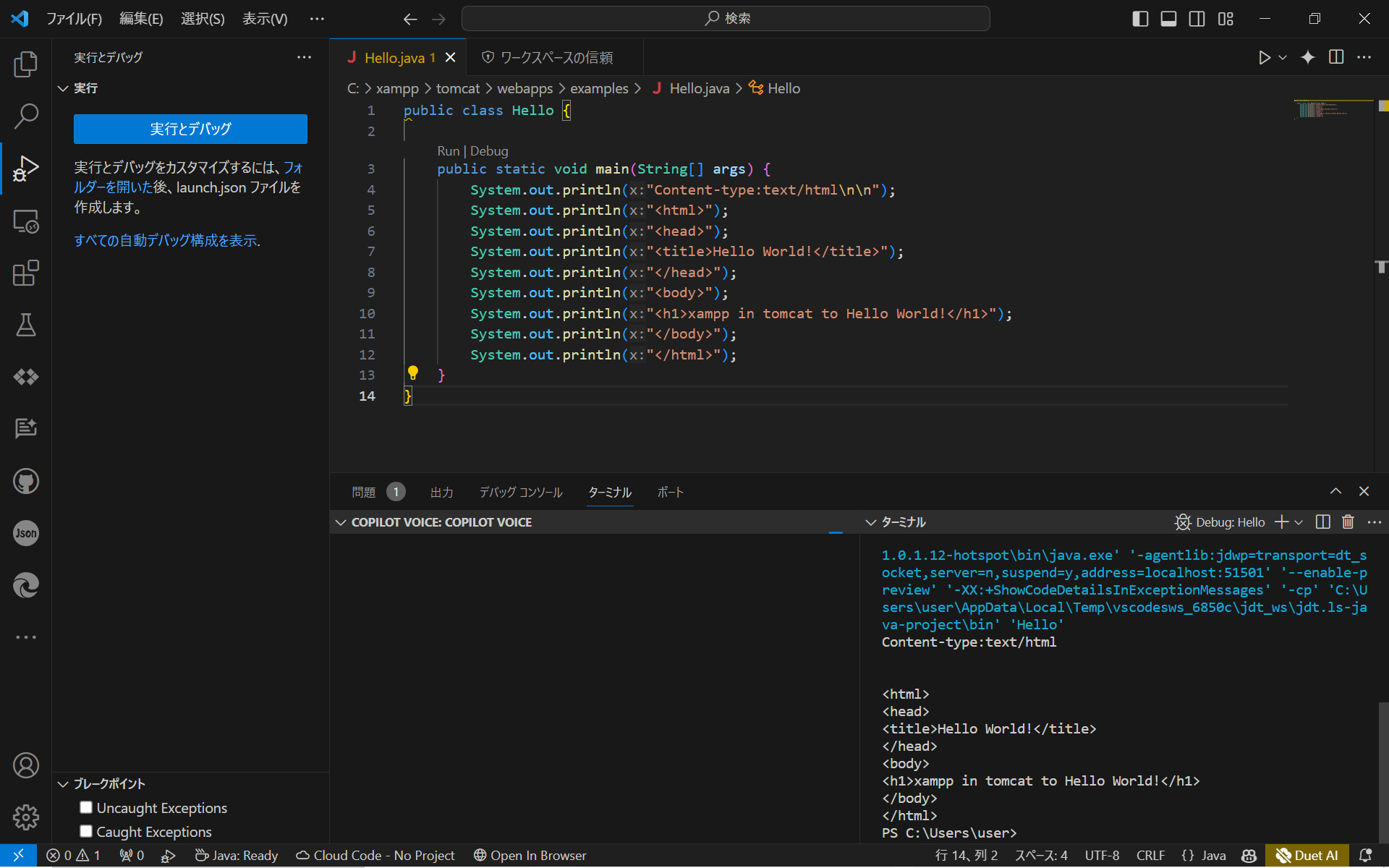1389x868 pixels.
Task: Split the editor to the right
Action: 1336,57
